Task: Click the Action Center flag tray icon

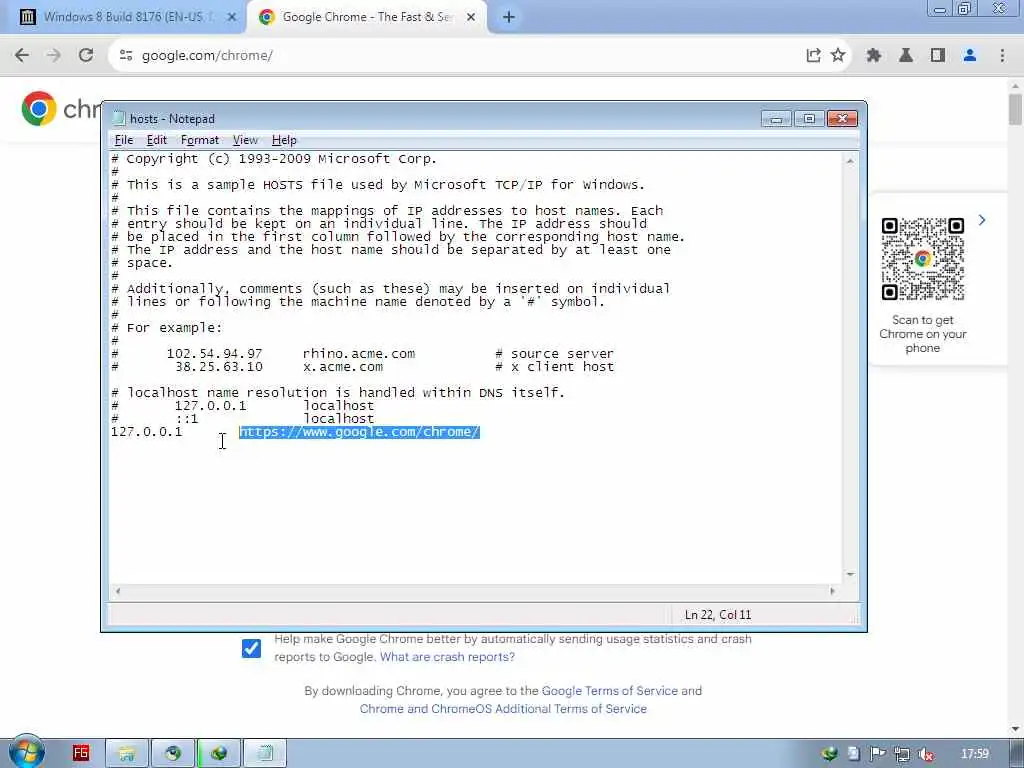Action: (878, 754)
